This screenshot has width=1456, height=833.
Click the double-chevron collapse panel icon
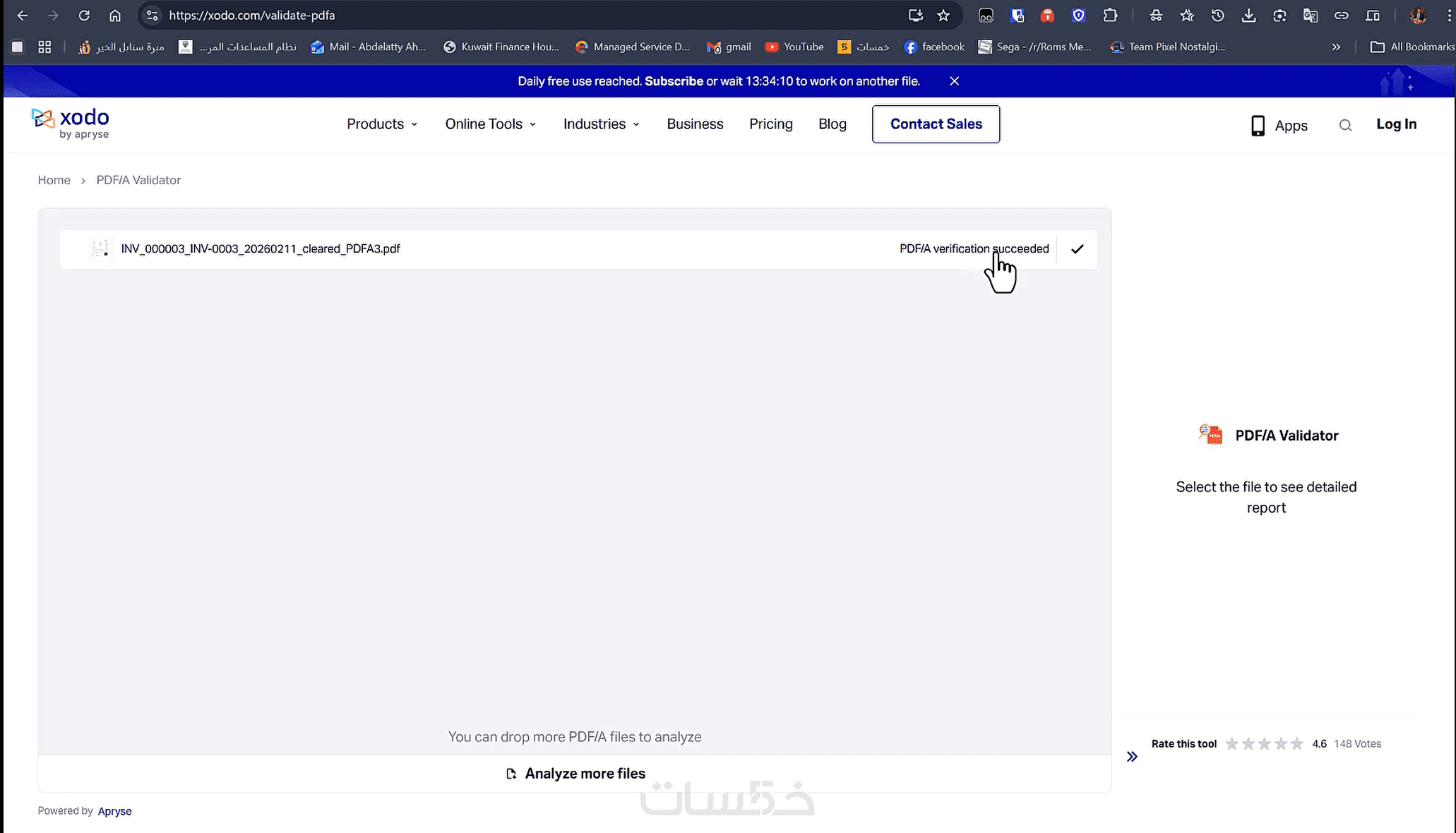pos(1132,757)
